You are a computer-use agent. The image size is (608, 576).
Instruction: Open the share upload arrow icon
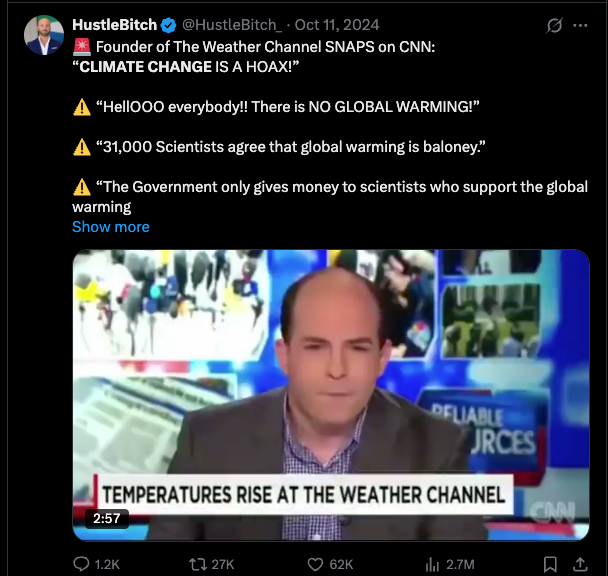pos(580,564)
